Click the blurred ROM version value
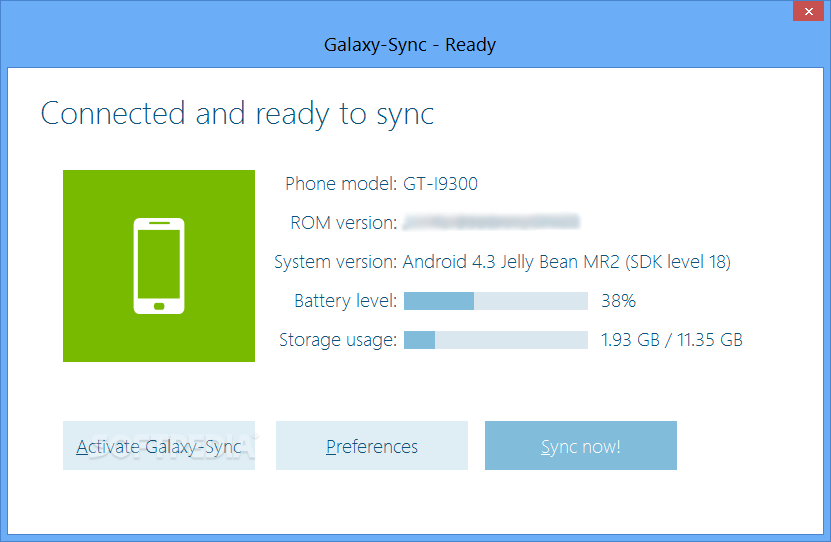The height and width of the screenshot is (542, 831). tap(491, 222)
